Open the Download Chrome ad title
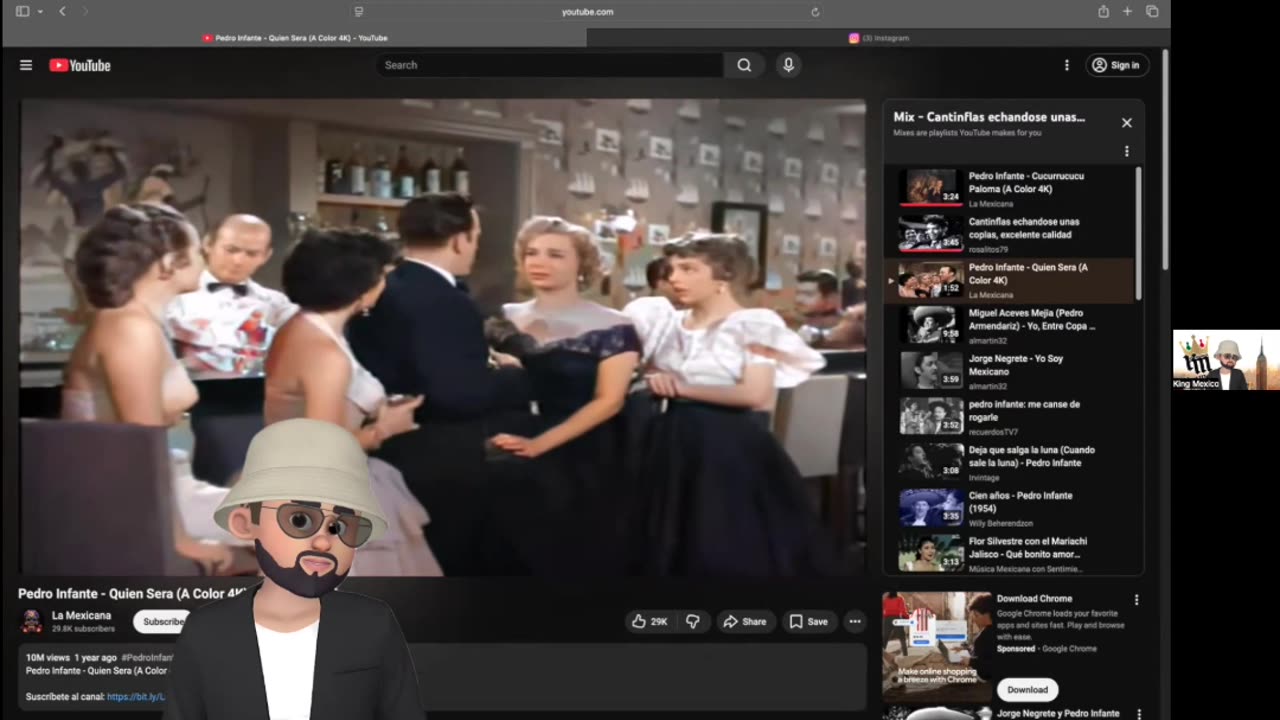Screen dimensions: 1280x720 click(1034, 599)
